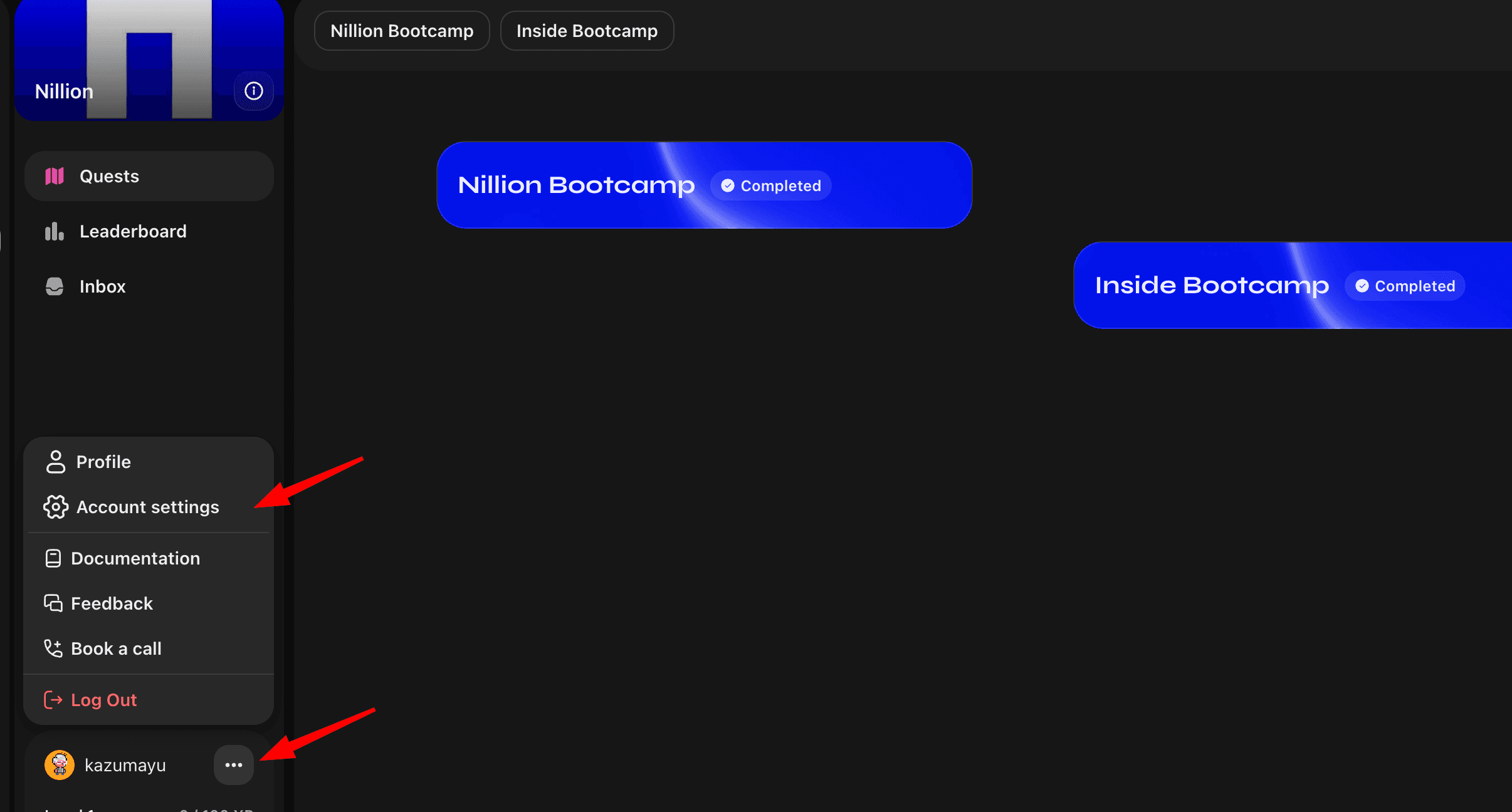
Task: Click the Inbox tray icon
Action: point(55,286)
